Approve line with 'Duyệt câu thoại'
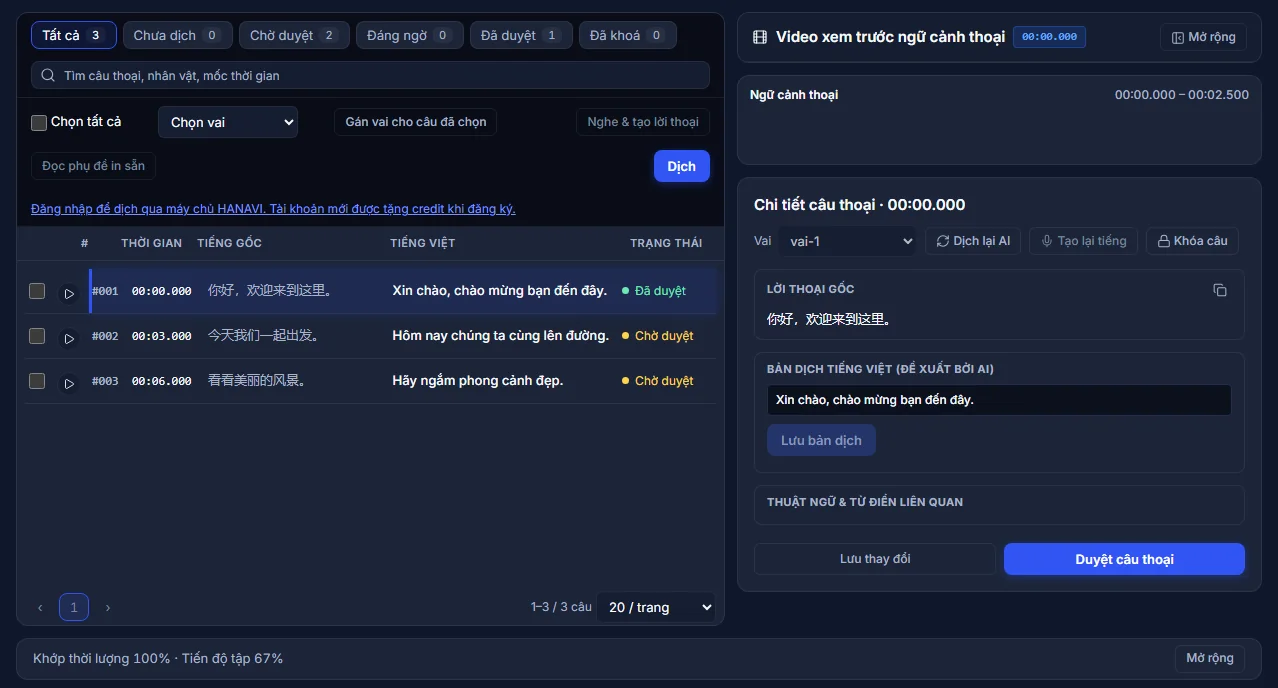Image resolution: width=1278 pixels, height=688 pixels. tap(1124, 559)
